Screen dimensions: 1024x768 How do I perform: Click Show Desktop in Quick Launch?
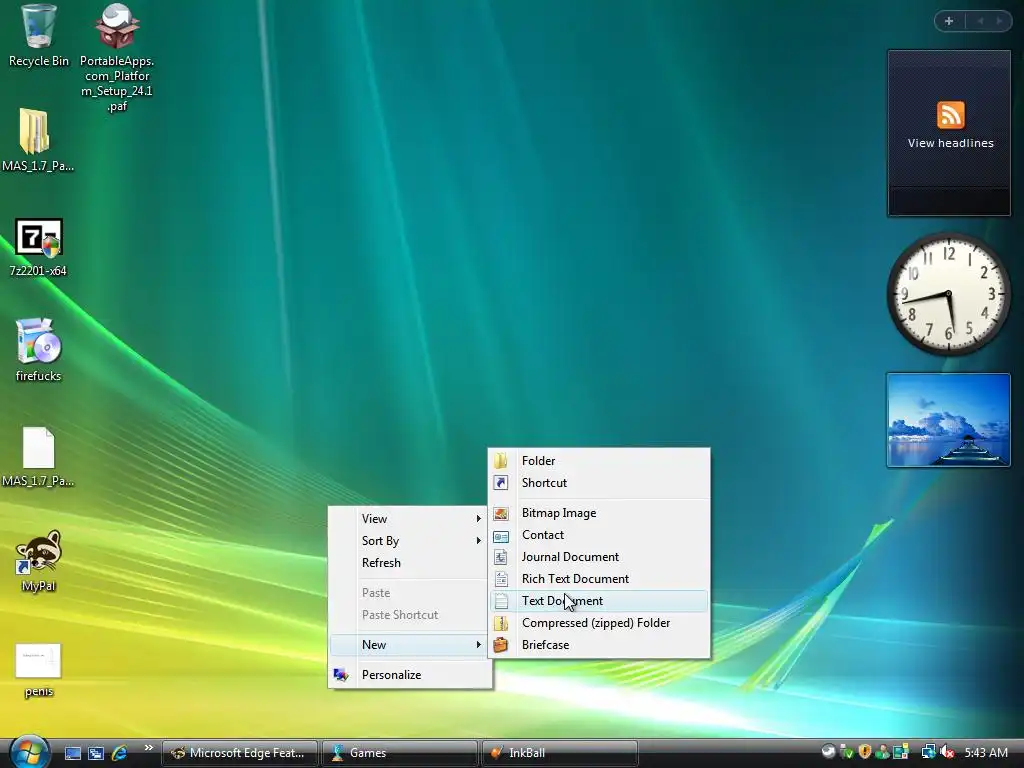coord(72,753)
